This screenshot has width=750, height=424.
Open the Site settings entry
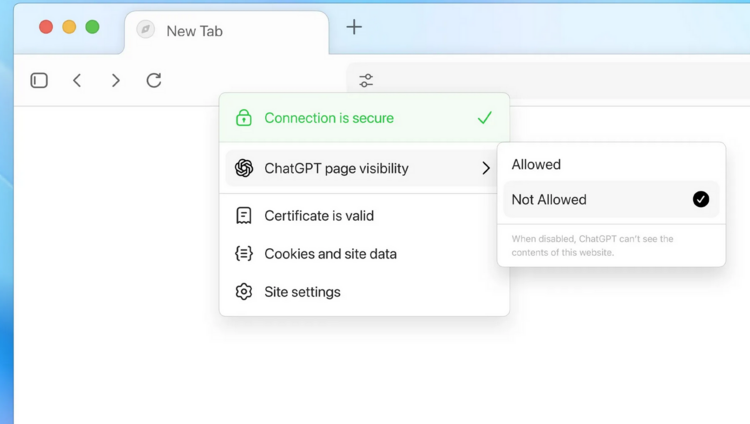pos(302,292)
